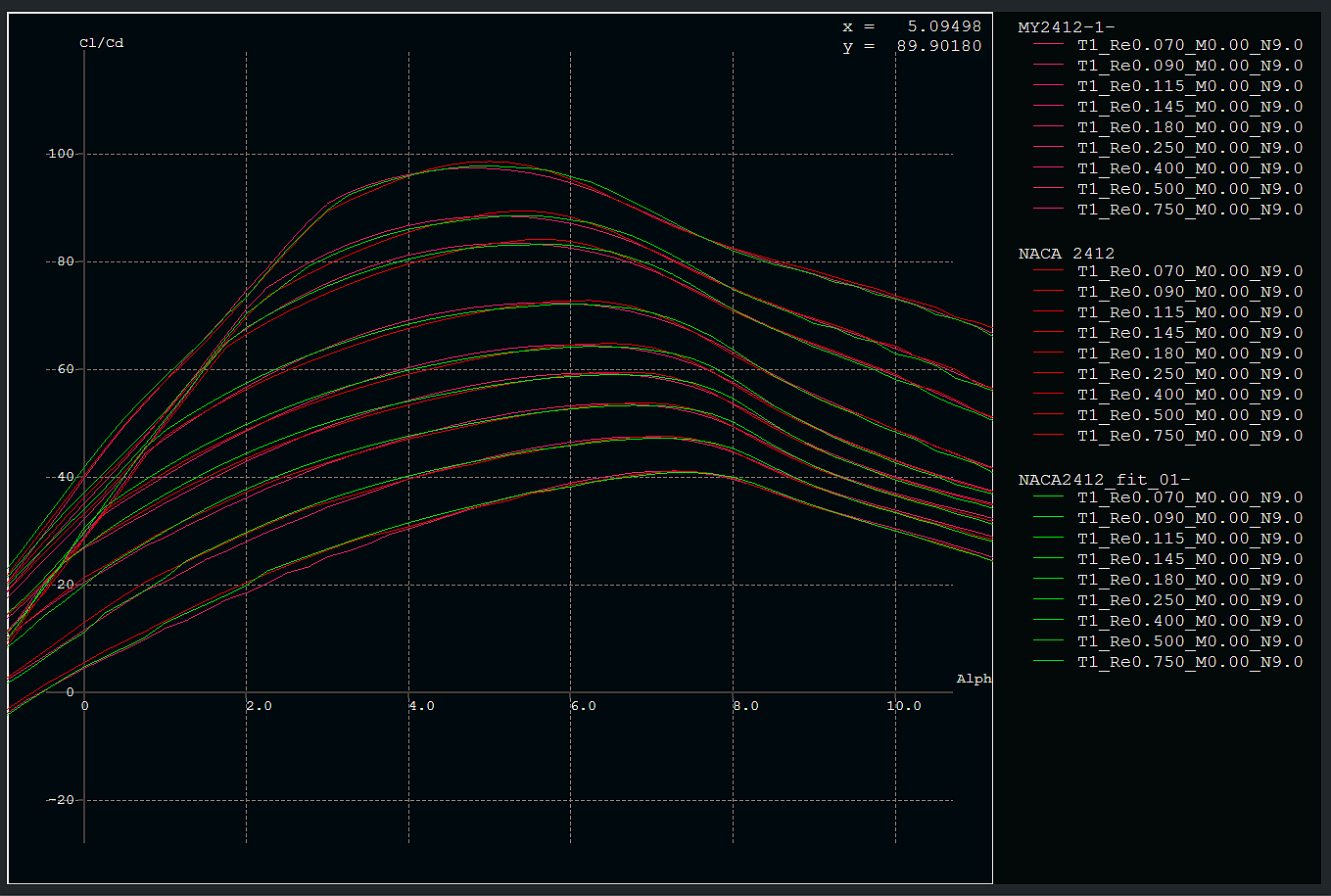The image size is (1331, 896).
Task: Click the 40 y-axis tick label
Action: point(64,477)
